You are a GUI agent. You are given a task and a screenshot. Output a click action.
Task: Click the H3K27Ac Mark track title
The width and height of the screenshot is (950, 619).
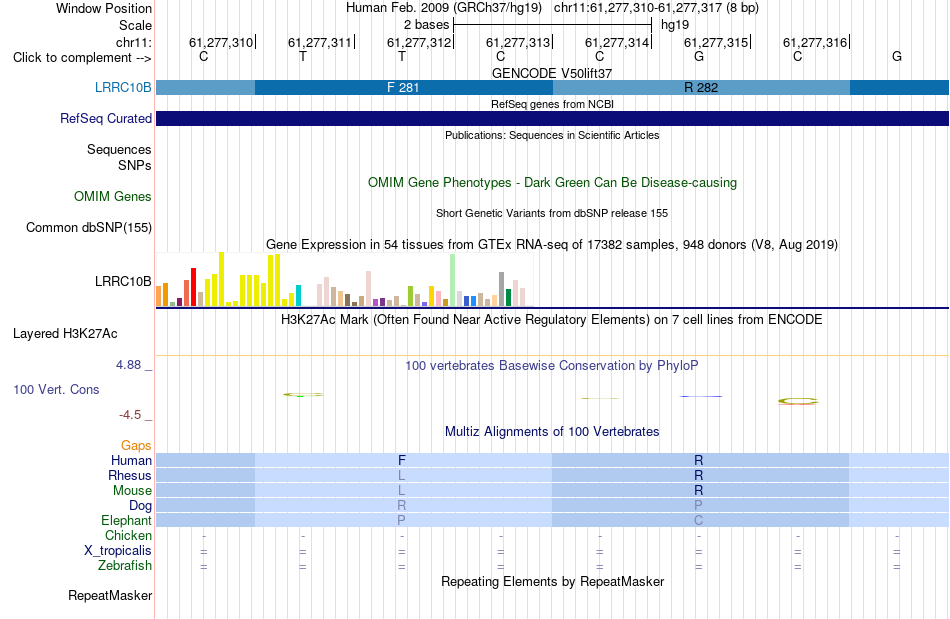coord(552,319)
